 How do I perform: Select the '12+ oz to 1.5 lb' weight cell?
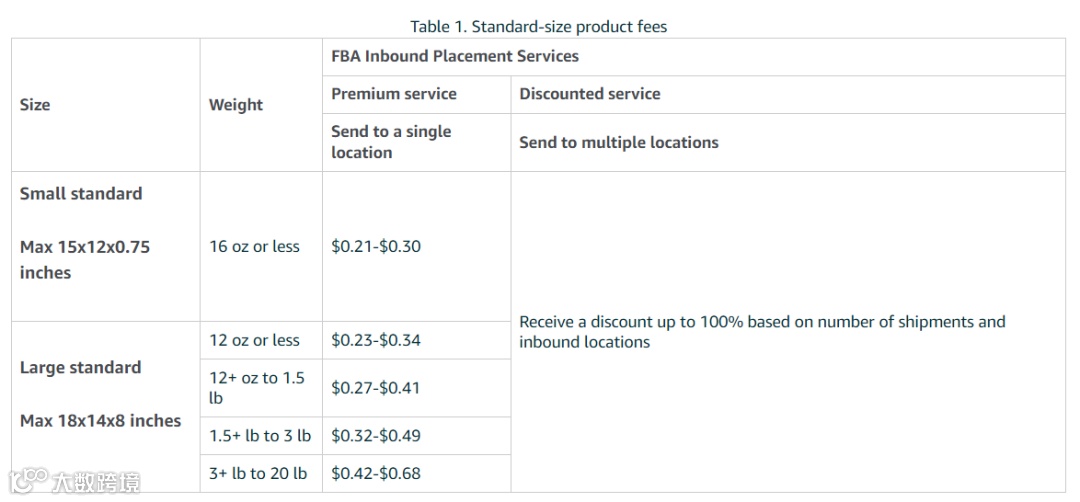click(257, 388)
